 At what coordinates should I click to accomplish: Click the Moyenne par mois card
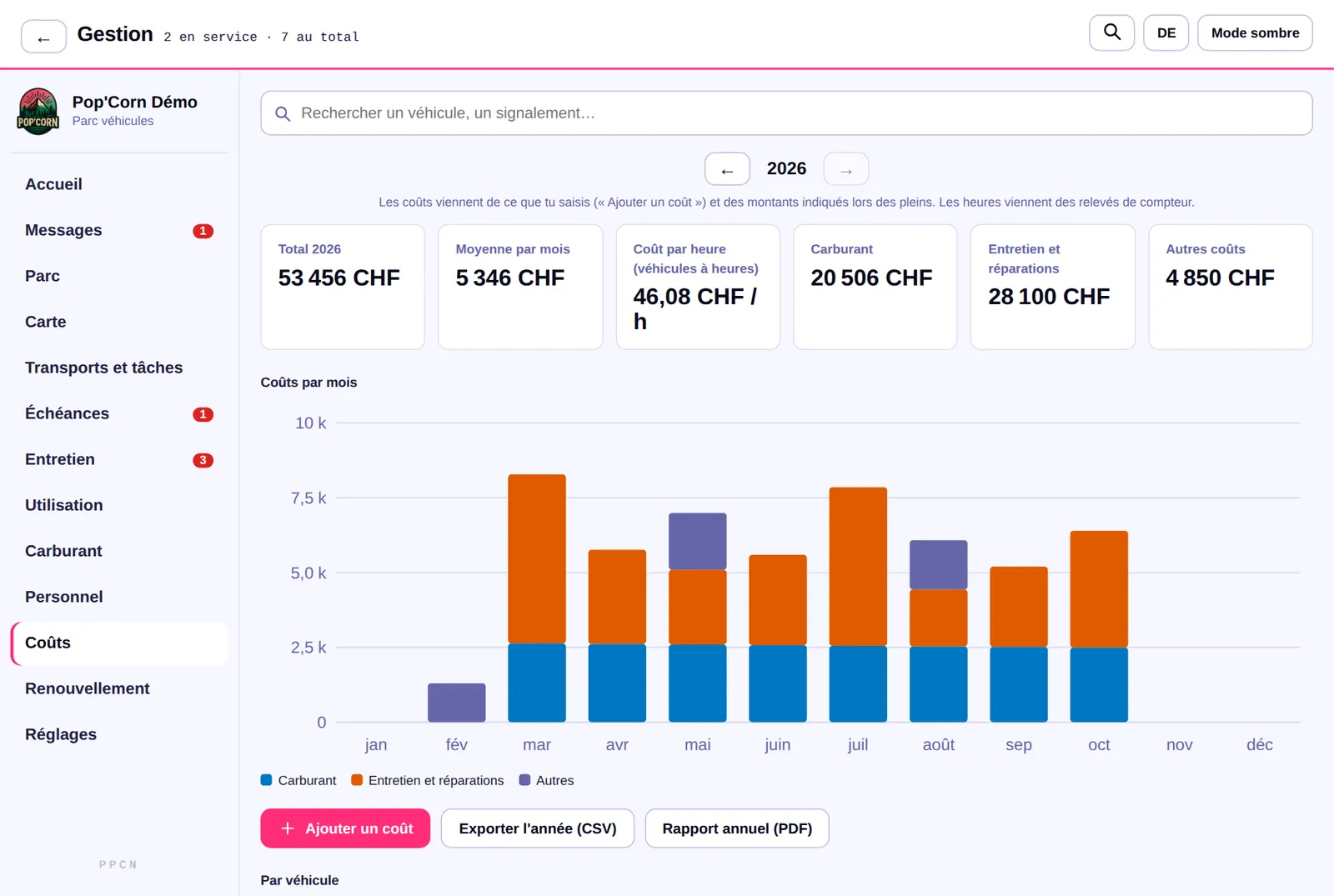520,287
